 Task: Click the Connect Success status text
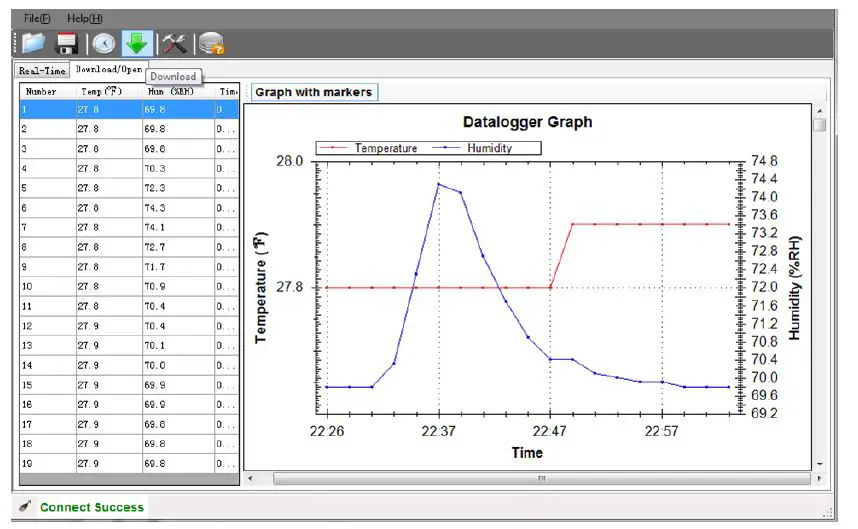tap(92, 507)
